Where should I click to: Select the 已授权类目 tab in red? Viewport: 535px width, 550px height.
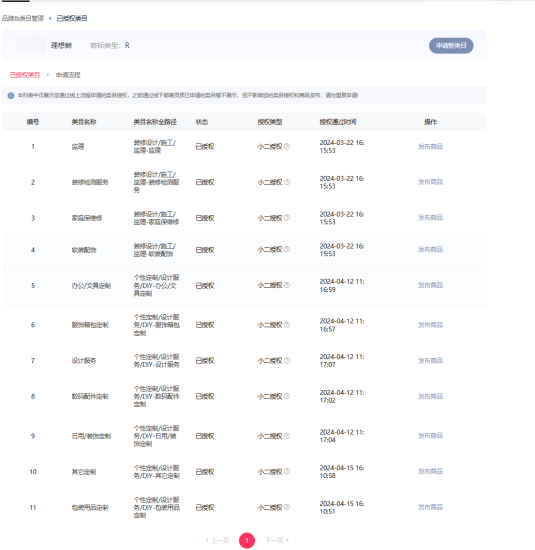[25, 75]
